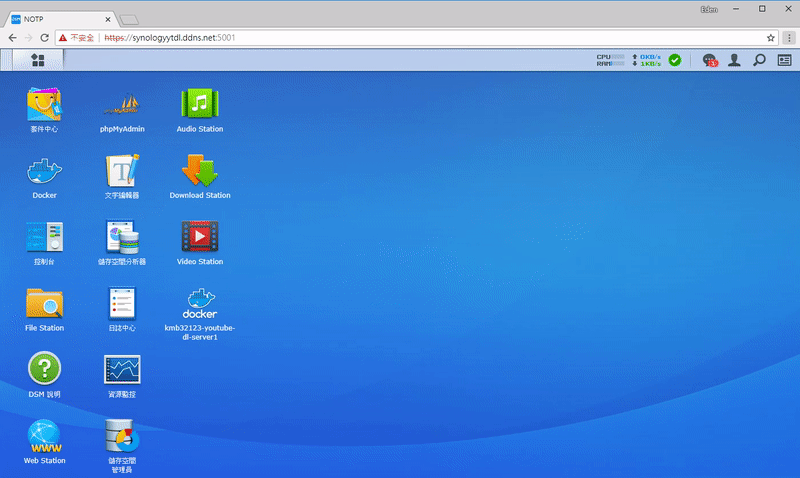Screen dimensions: 800x478
Task: Open a new browser tab
Action: pyautogui.click(x=129, y=20)
